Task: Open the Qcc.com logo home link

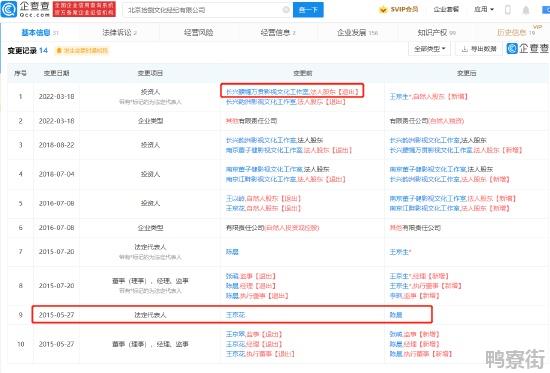Action: point(25,9)
